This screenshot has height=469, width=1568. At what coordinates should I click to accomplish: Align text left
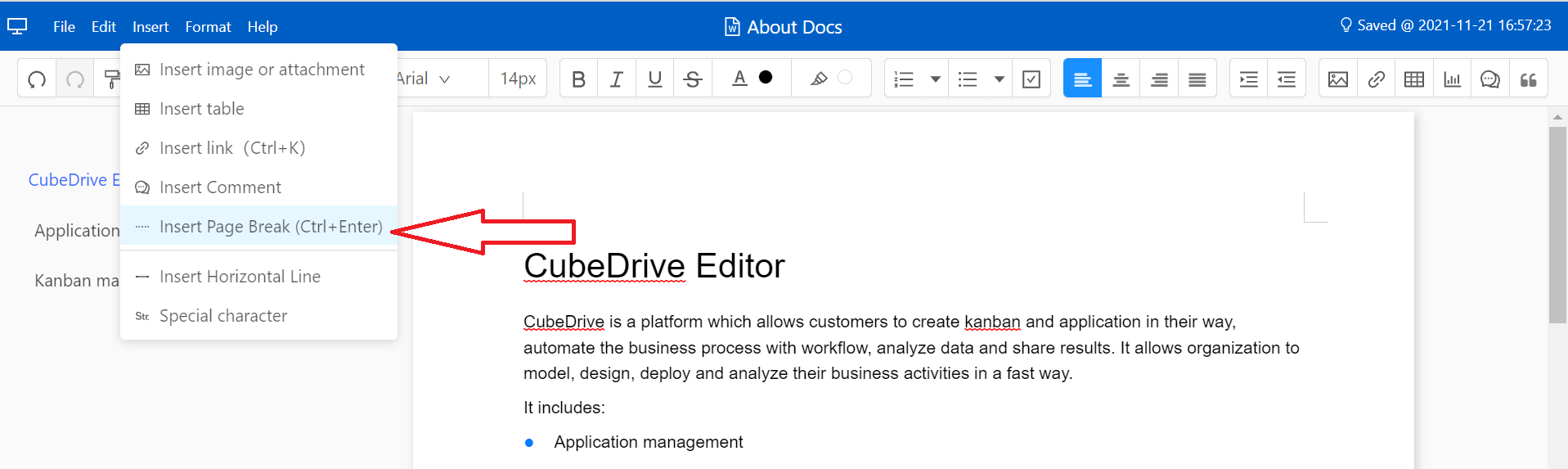pyautogui.click(x=1082, y=79)
